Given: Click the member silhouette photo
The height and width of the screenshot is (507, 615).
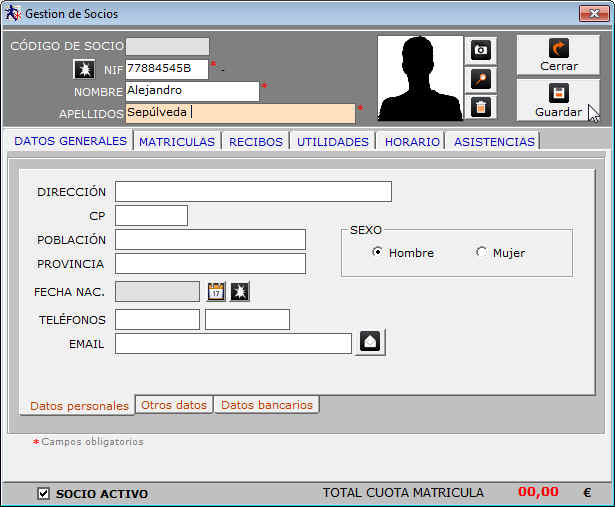Looking at the screenshot, I should click(x=420, y=78).
